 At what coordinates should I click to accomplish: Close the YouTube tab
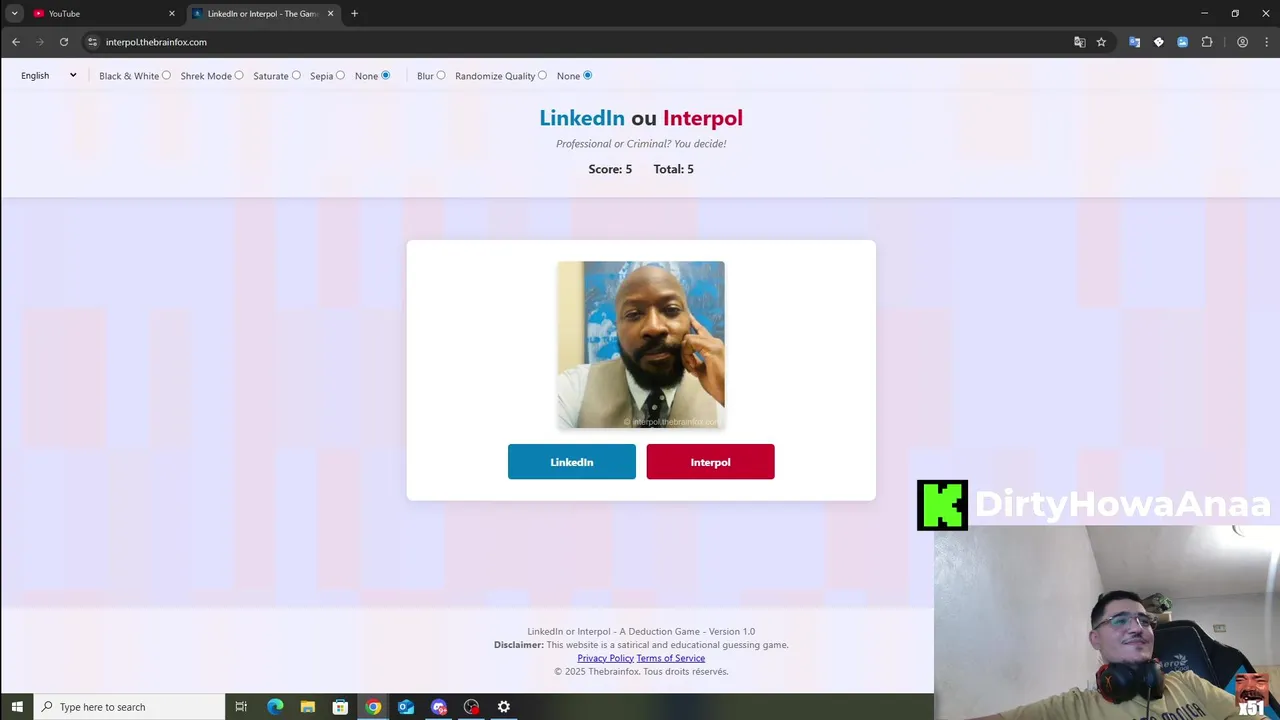click(x=172, y=14)
